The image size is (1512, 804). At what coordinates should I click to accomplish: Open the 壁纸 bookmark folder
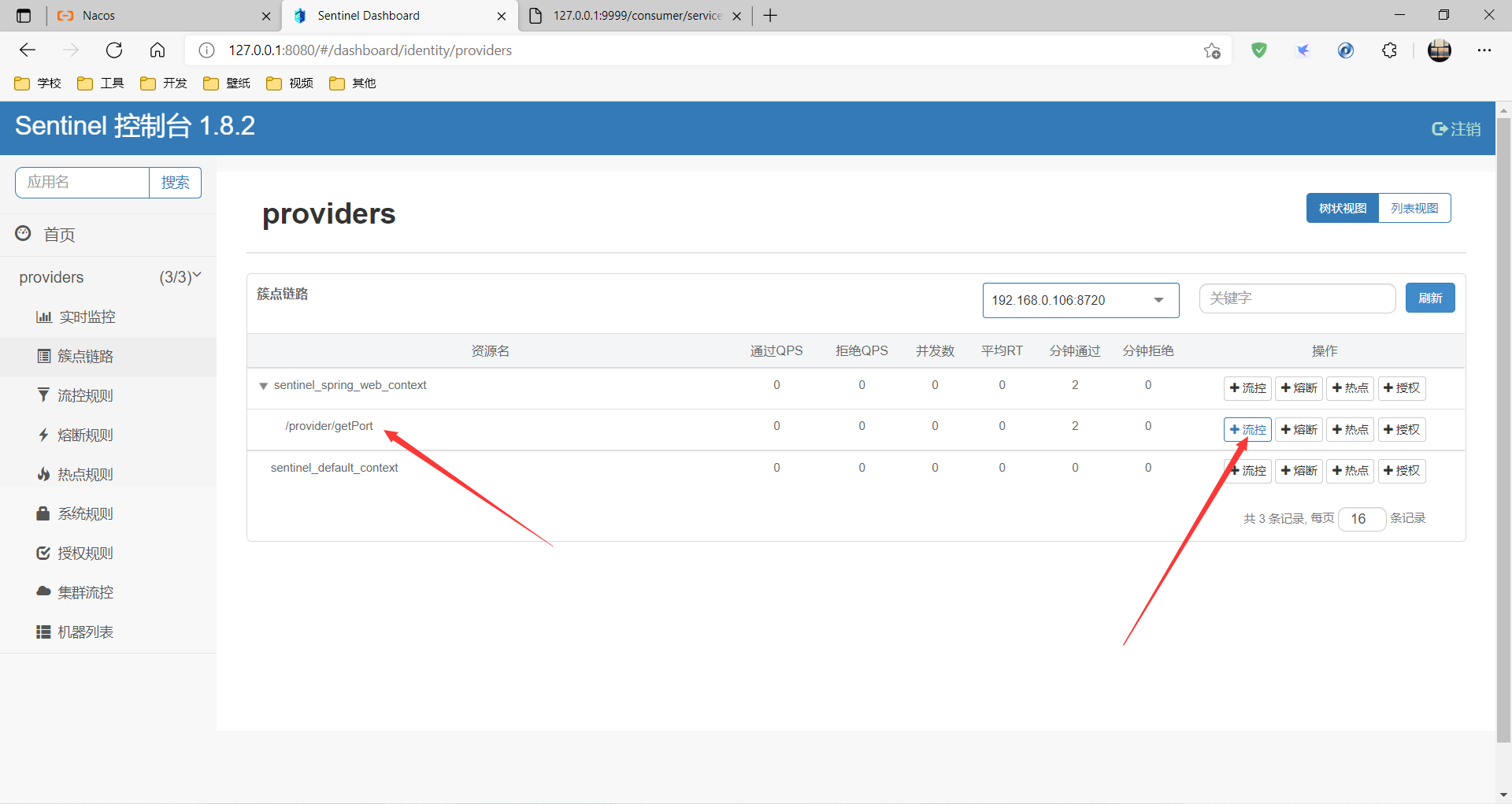227,83
